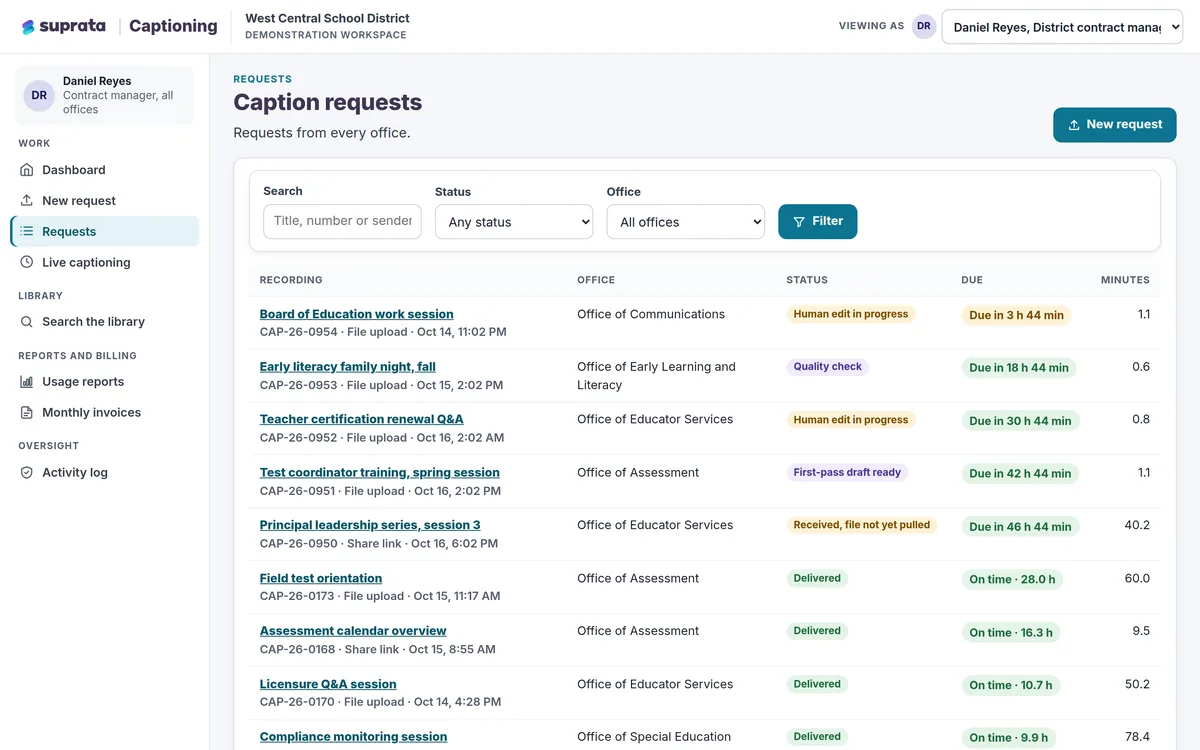Image resolution: width=1200 pixels, height=750 pixels.
Task: Click the Monthly invoices document icon
Action: (x=27, y=413)
